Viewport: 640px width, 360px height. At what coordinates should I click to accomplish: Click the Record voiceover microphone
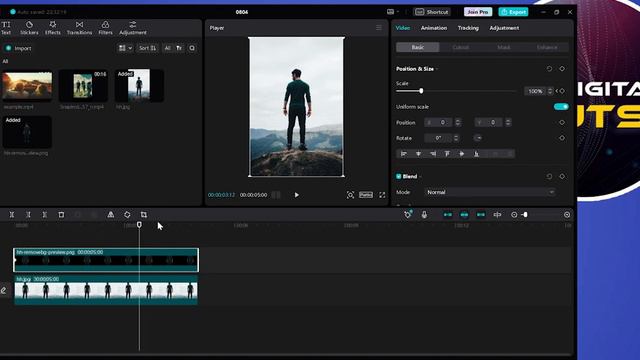pyautogui.click(x=424, y=215)
